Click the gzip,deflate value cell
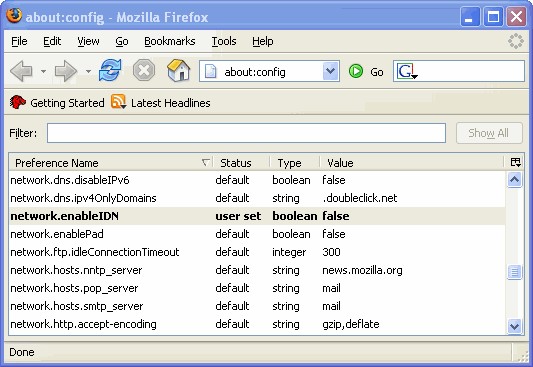Viewport: 533px width, 367px height. (x=351, y=325)
